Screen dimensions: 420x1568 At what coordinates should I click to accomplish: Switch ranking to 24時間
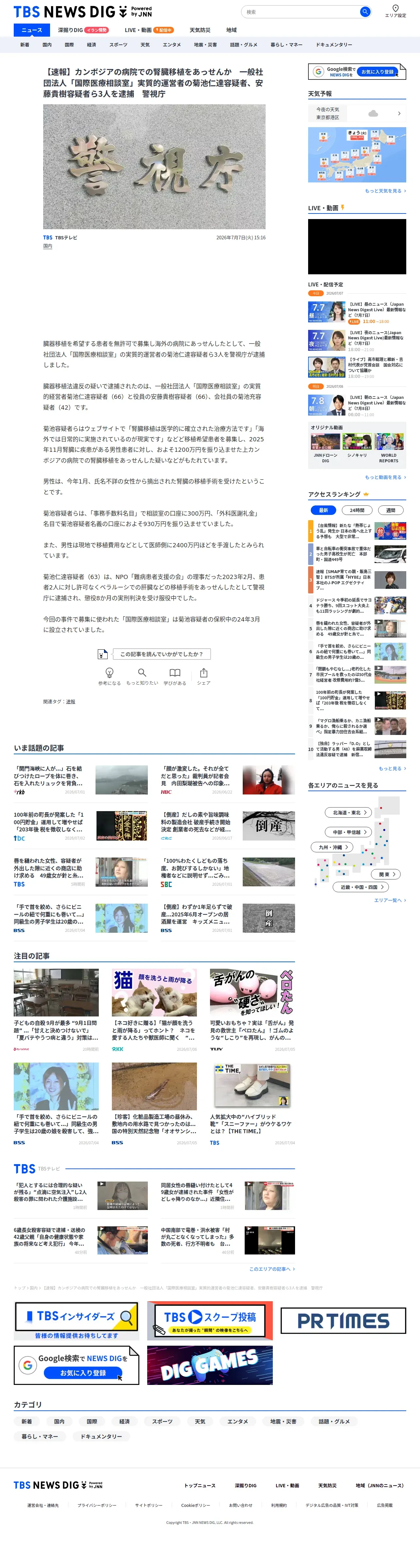(357, 510)
